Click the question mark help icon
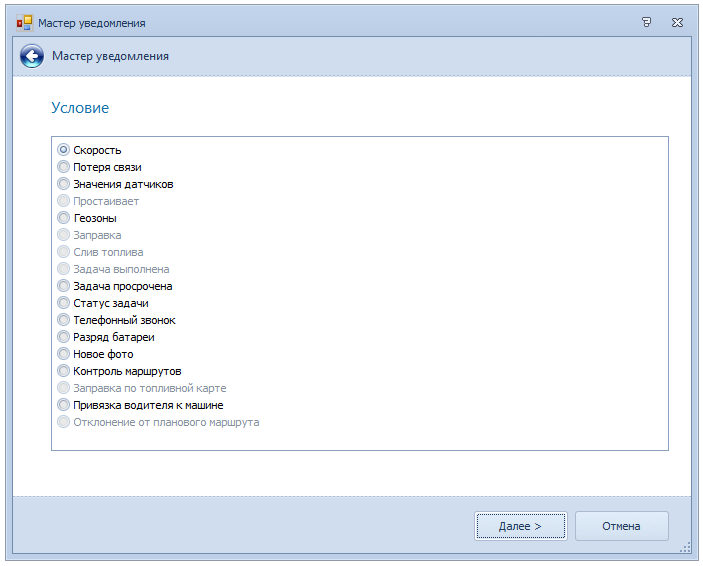 [647, 21]
